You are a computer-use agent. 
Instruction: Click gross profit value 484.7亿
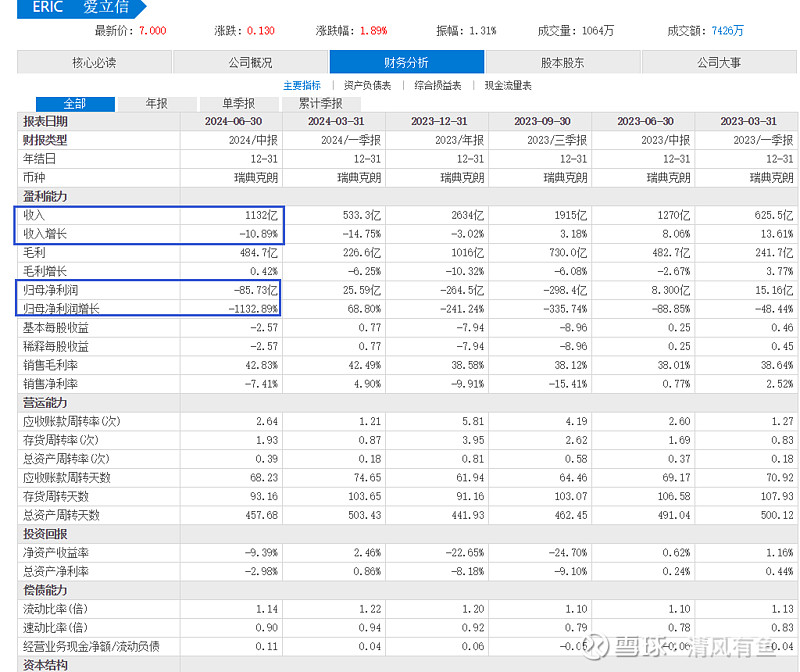click(258, 253)
